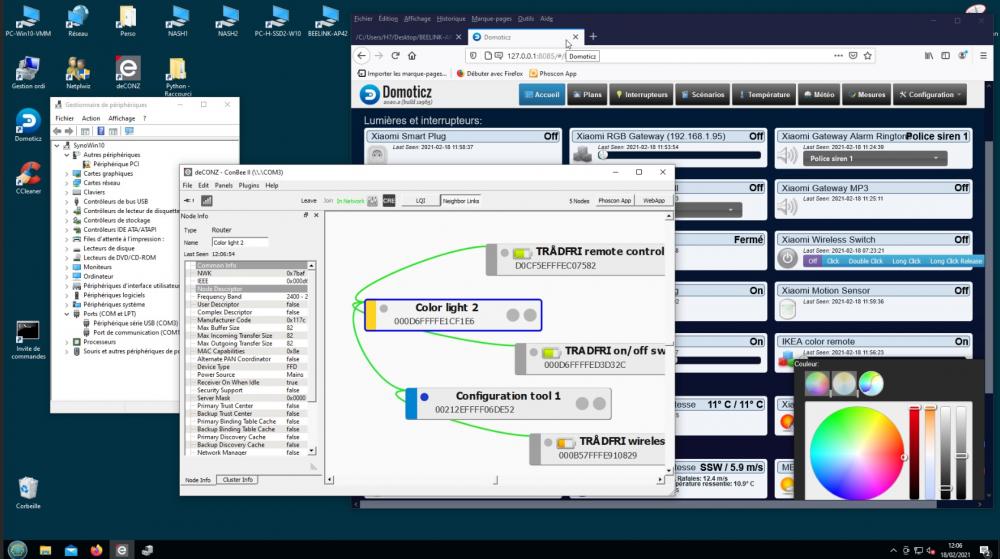The width and height of the screenshot is (1000, 559).
Task: Collapse Autres périphériques tree node
Action: 67,155
